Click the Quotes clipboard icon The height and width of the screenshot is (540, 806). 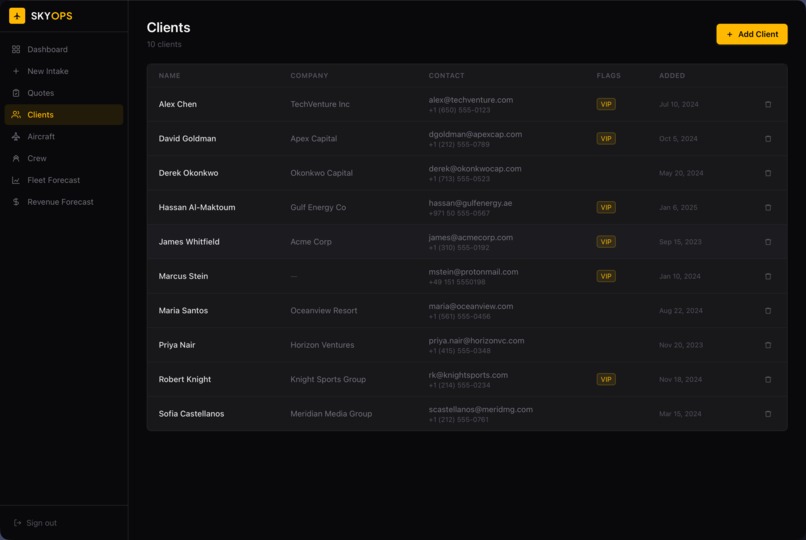pyautogui.click(x=16, y=93)
